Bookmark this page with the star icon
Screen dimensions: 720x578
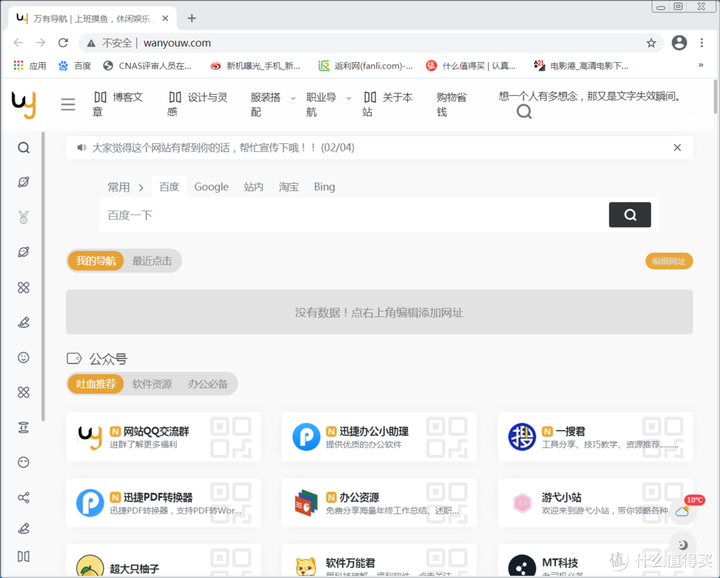tap(651, 43)
